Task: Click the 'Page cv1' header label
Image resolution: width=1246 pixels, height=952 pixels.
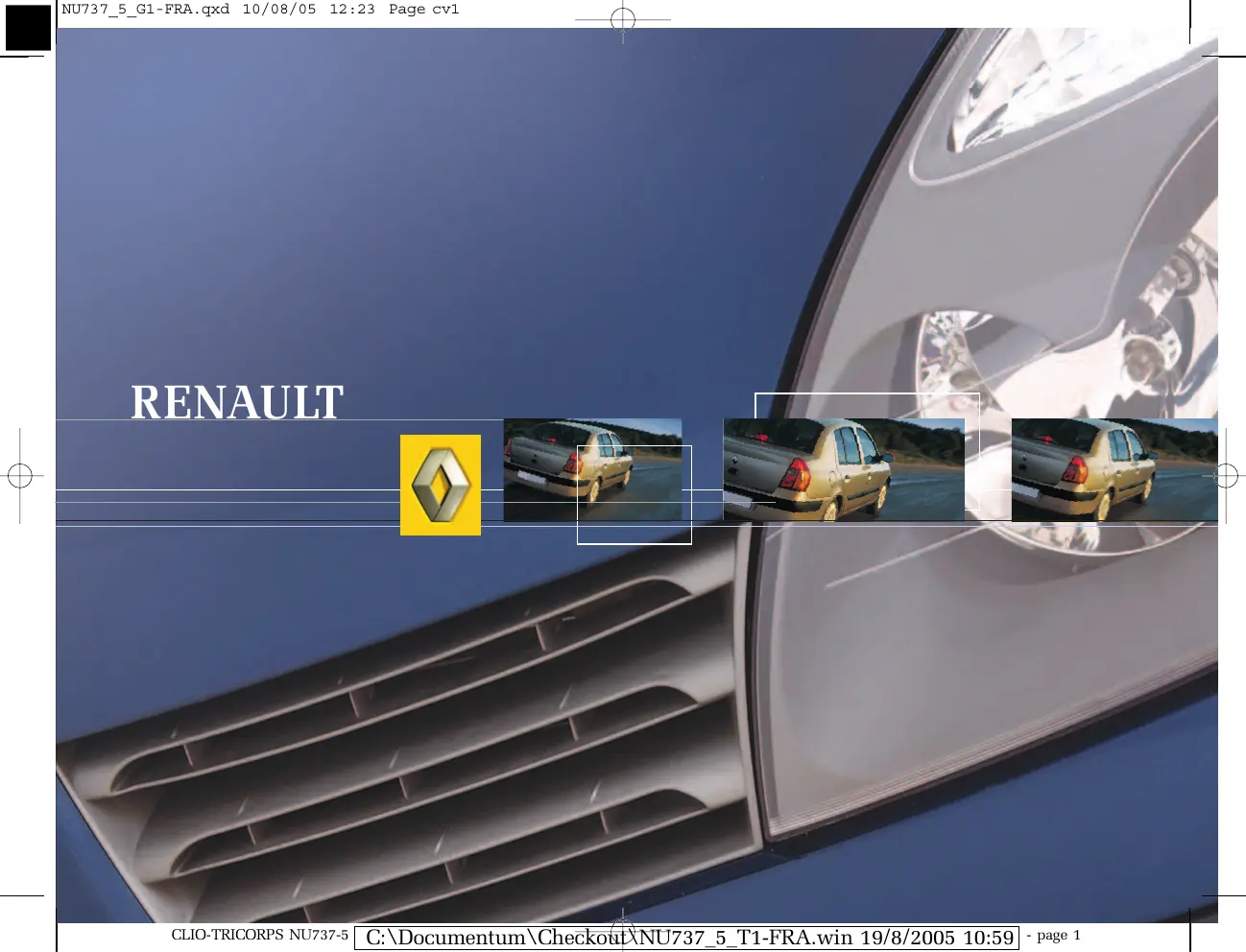Action: point(423,10)
